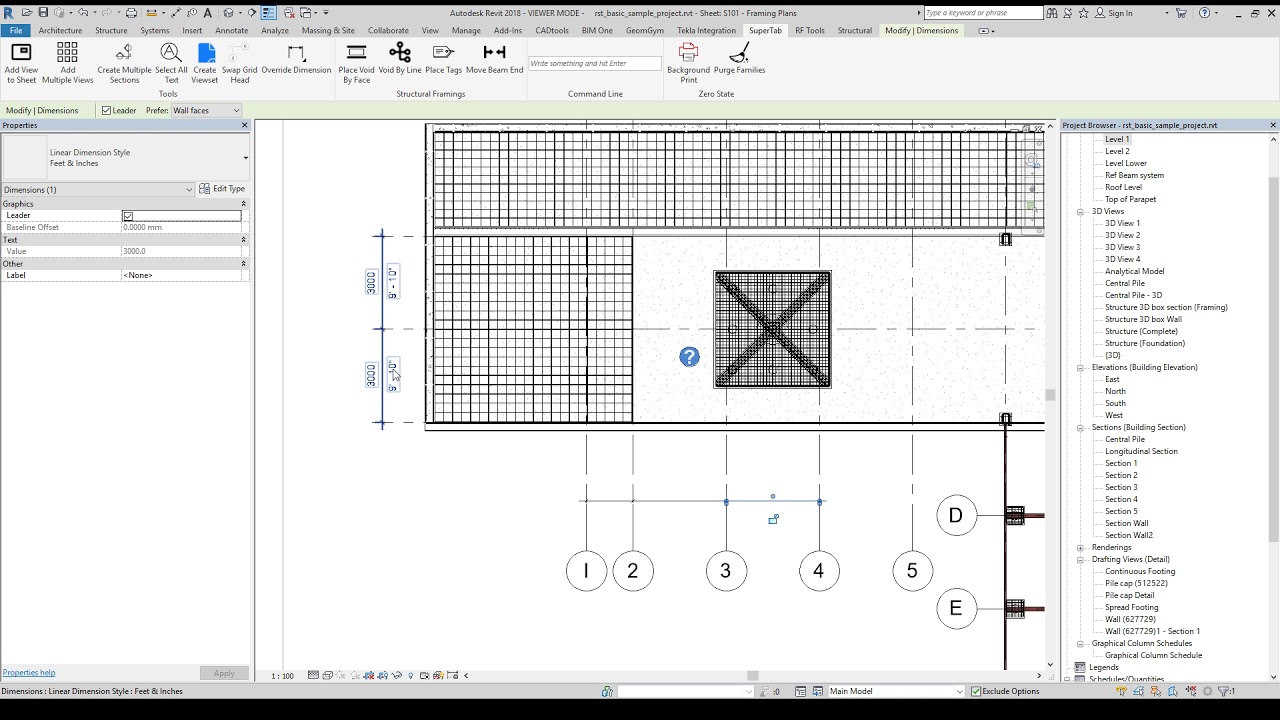Toggle the Exclude Options checkbox
The height and width of the screenshot is (720, 1280).
(976, 691)
